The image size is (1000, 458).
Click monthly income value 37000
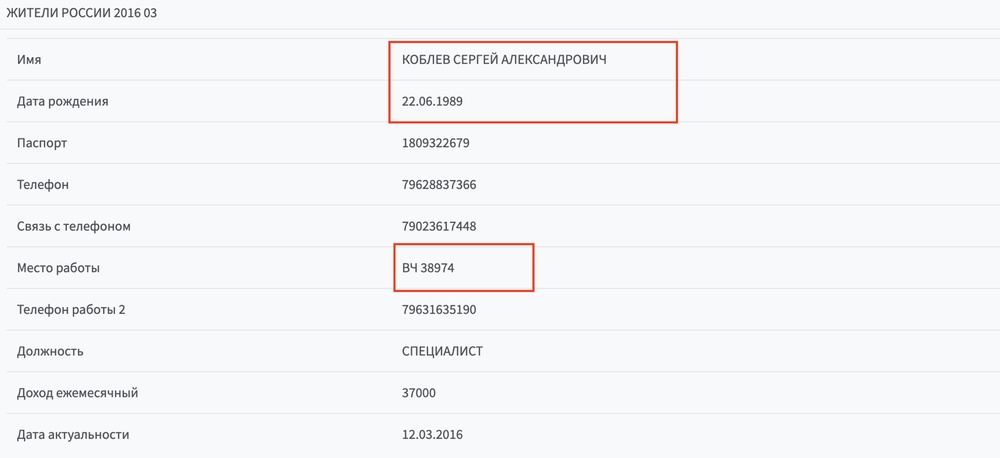[419, 394]
